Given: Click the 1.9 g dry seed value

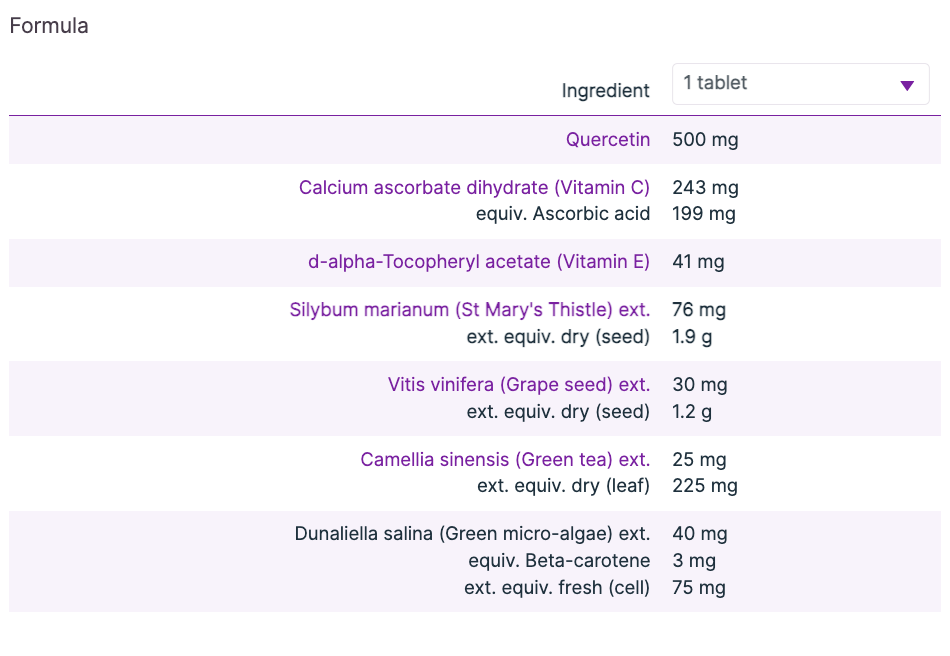Looking at the screenshot, I should point(692,337).
